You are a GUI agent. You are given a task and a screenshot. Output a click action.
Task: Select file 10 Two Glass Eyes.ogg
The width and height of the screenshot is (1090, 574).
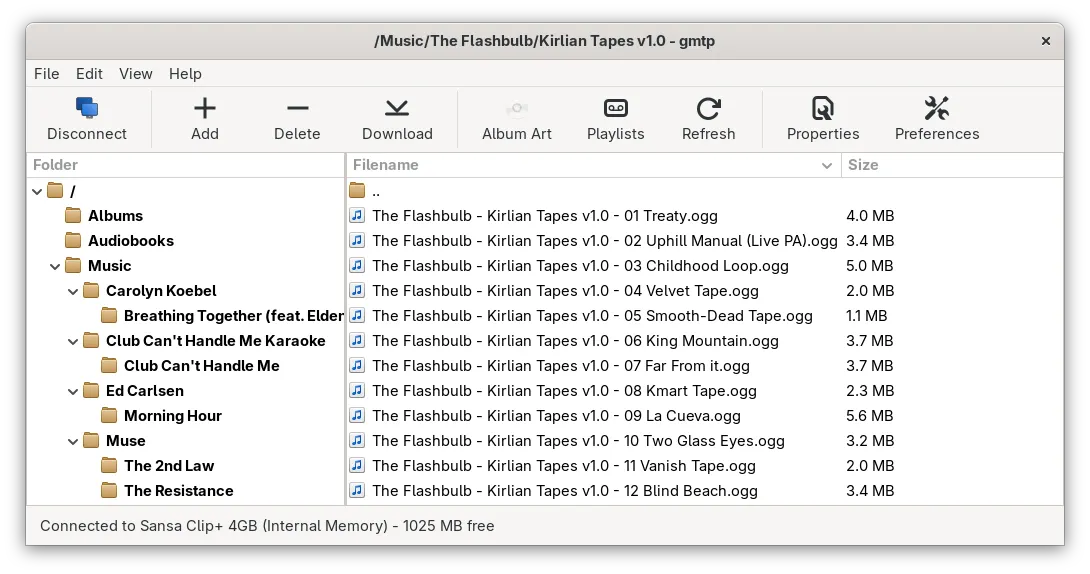click(x=578, y=441)
